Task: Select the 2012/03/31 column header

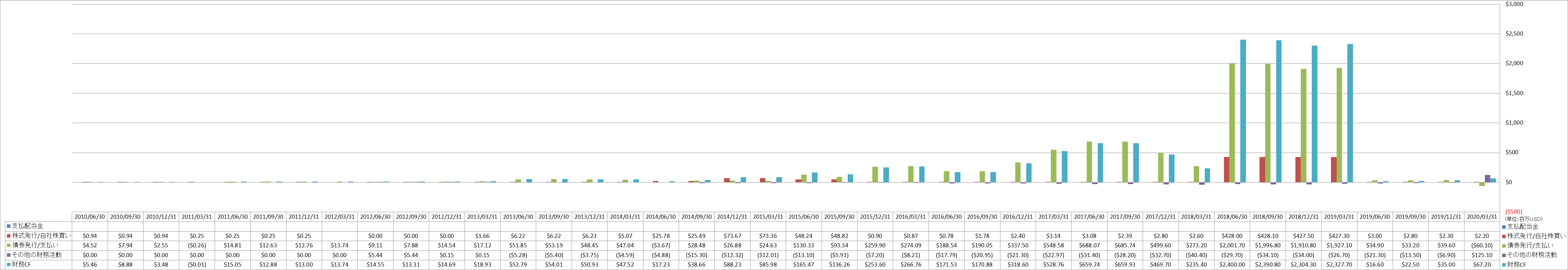Action: [x=340, y=217]
